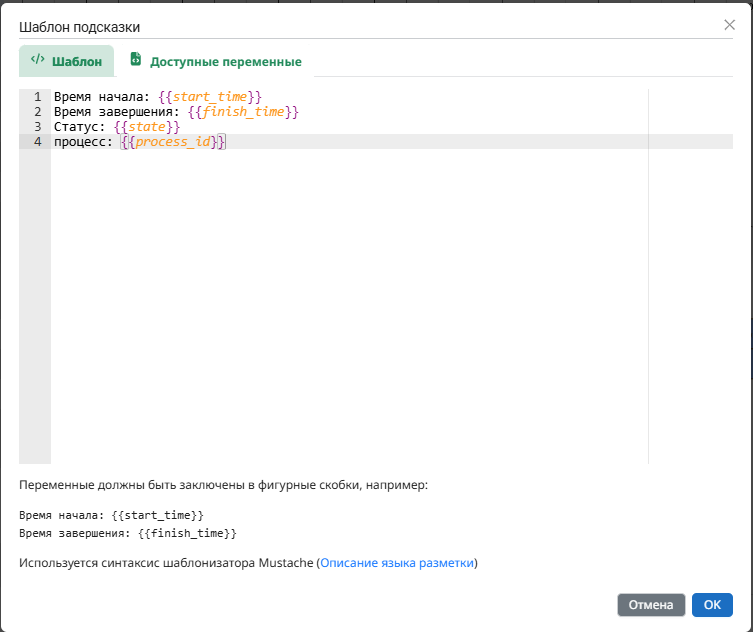The width and height of the screenshot is (753, 632).
Task: Click the word 'Mustache' in the syntax note
Action: point(286,563)
